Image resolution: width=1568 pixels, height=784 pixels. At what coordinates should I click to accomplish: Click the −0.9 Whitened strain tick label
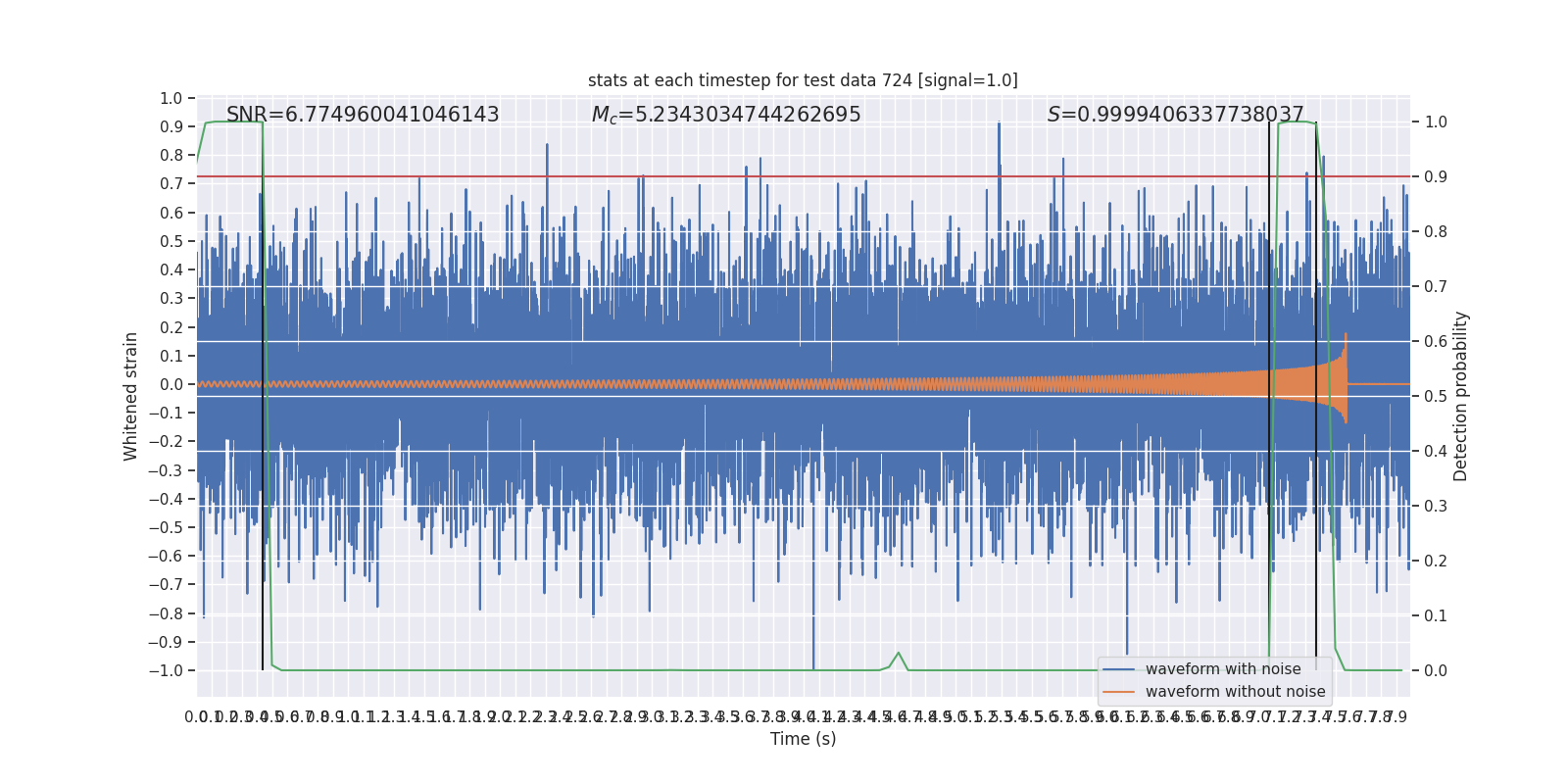click(x=166, y=642)
